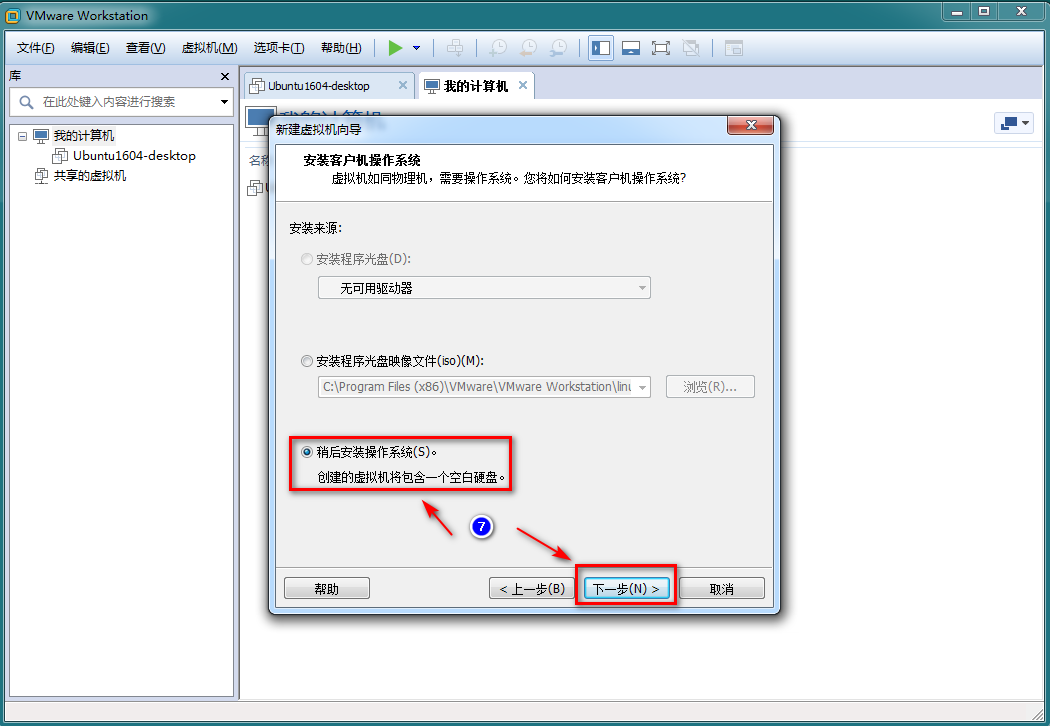Click the VMware Workstation title bar logo
Viewport: 1050px width, 726px height.
point(13,15)
